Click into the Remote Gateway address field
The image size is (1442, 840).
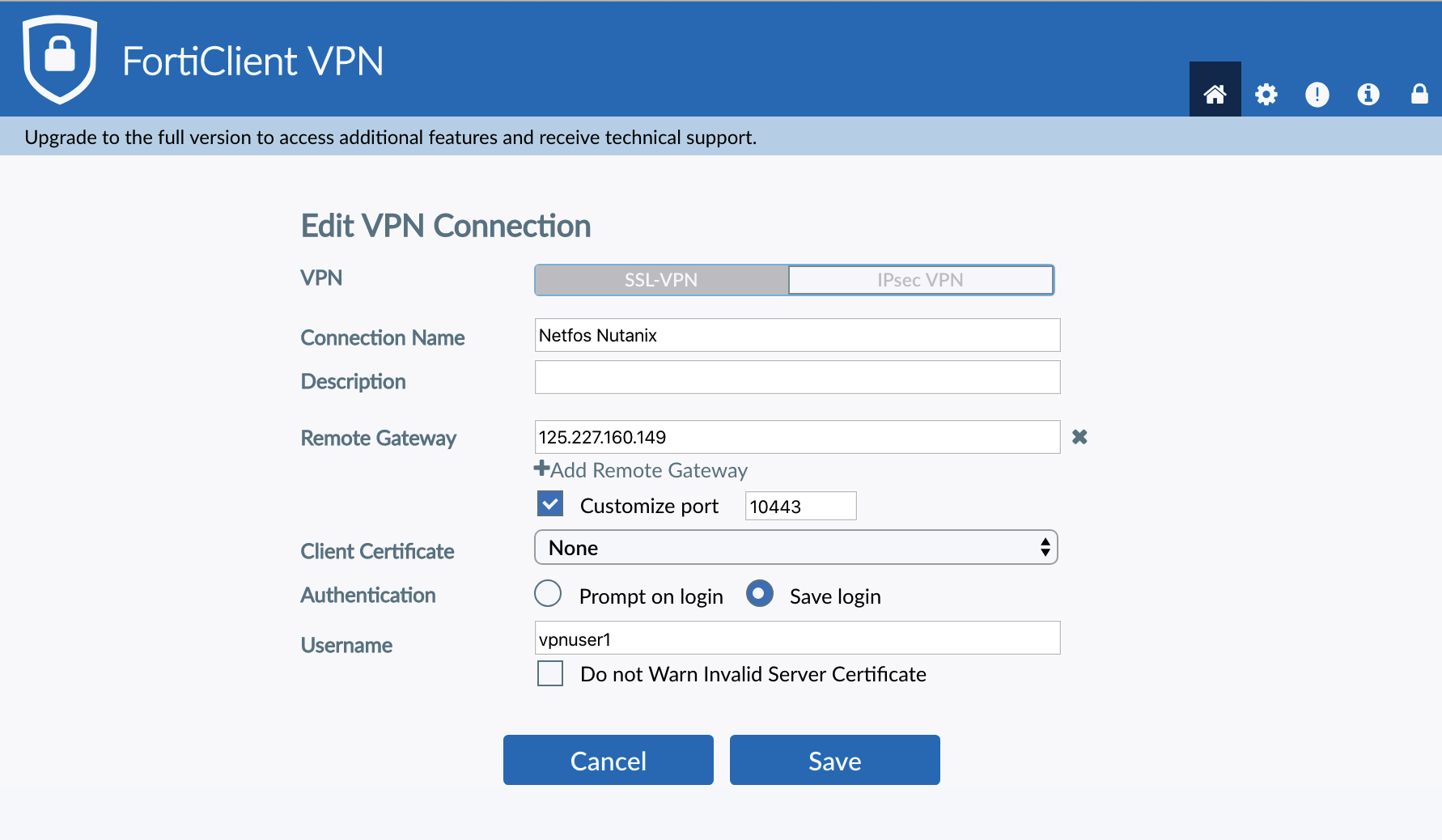(798, 437)
